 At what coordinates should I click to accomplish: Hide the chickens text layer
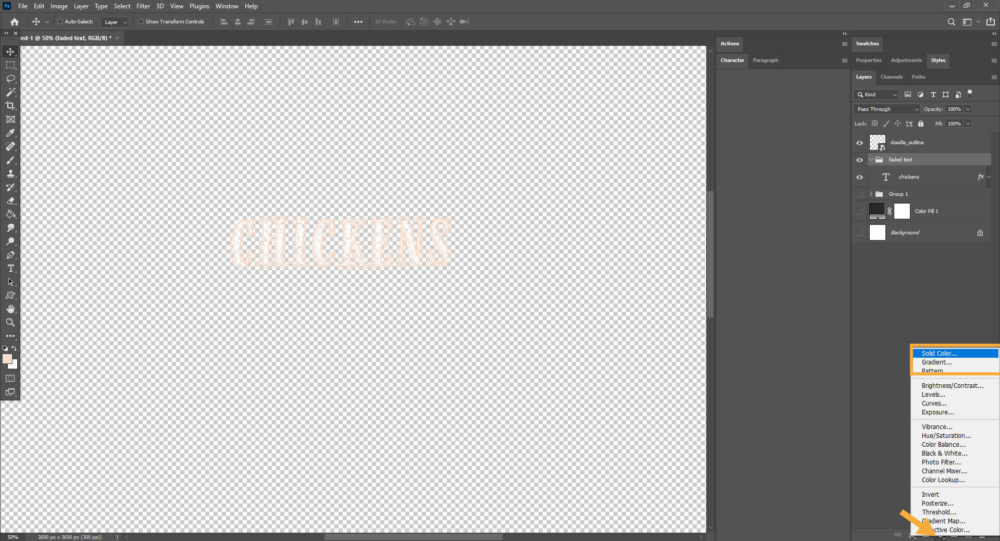pyautogui.click(x=859, y=177)
